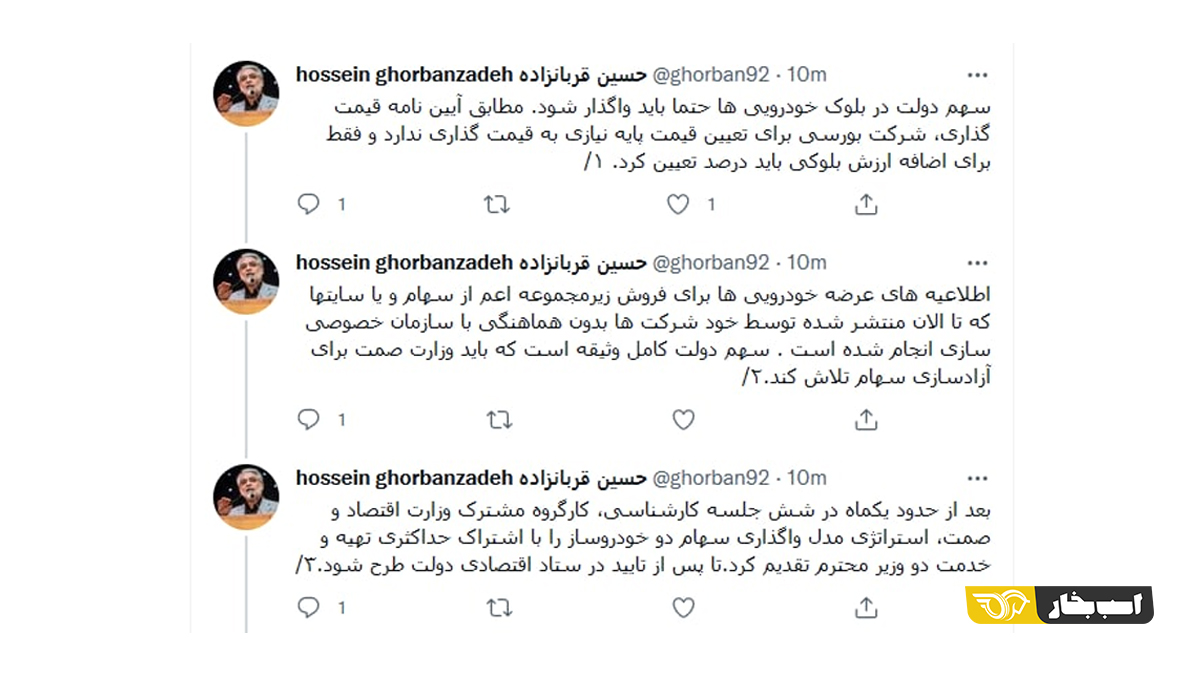Share the second tweet
This screenshot has width=1200, height=675.
[866, 420]
